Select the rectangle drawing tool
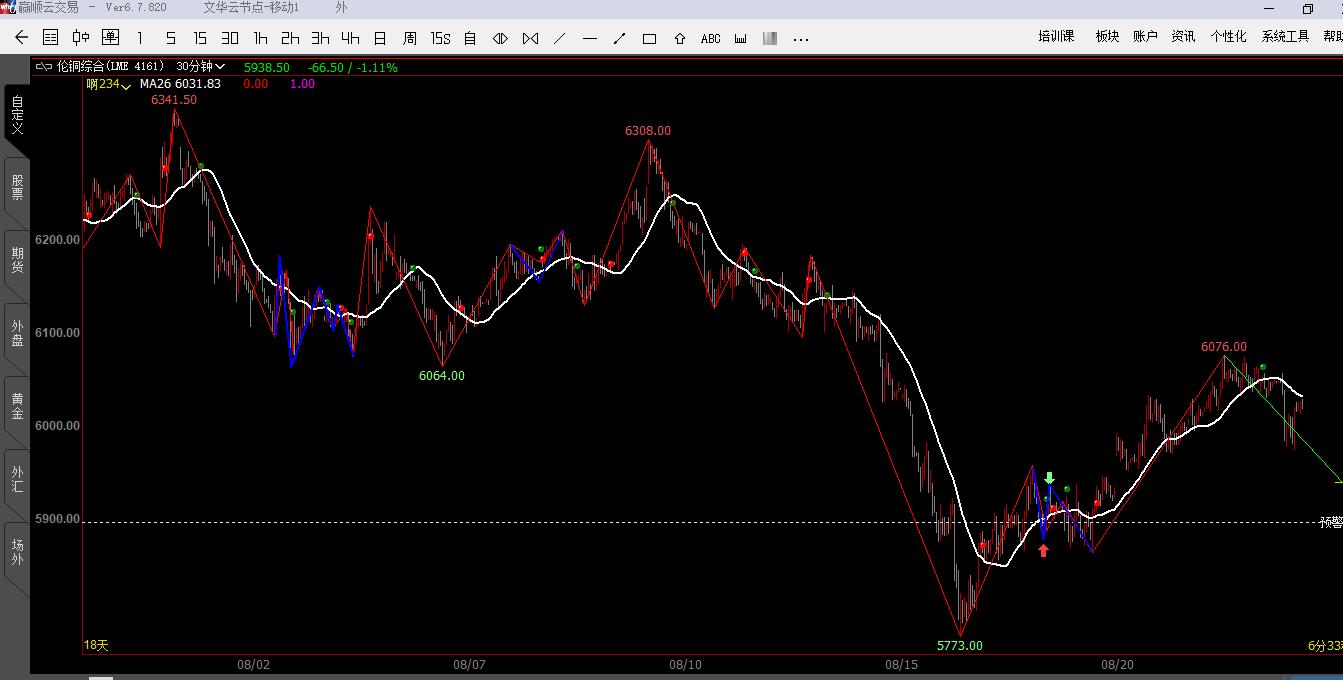 [x=649, y=39]
